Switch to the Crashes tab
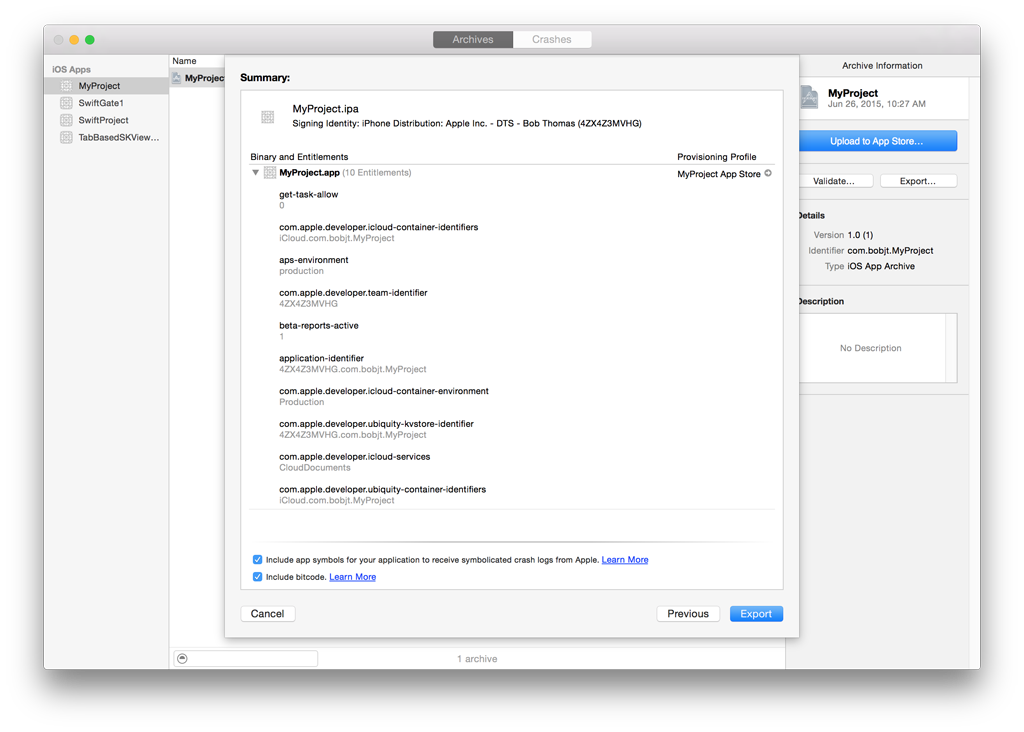 pyautogui.click(x=552, y=39)
